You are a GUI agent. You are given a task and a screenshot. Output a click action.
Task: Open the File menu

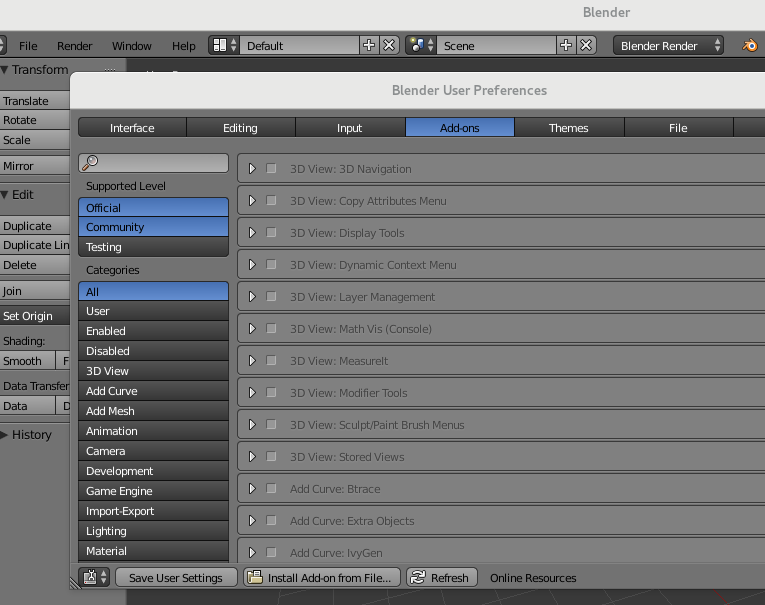(x=28, y=46)
